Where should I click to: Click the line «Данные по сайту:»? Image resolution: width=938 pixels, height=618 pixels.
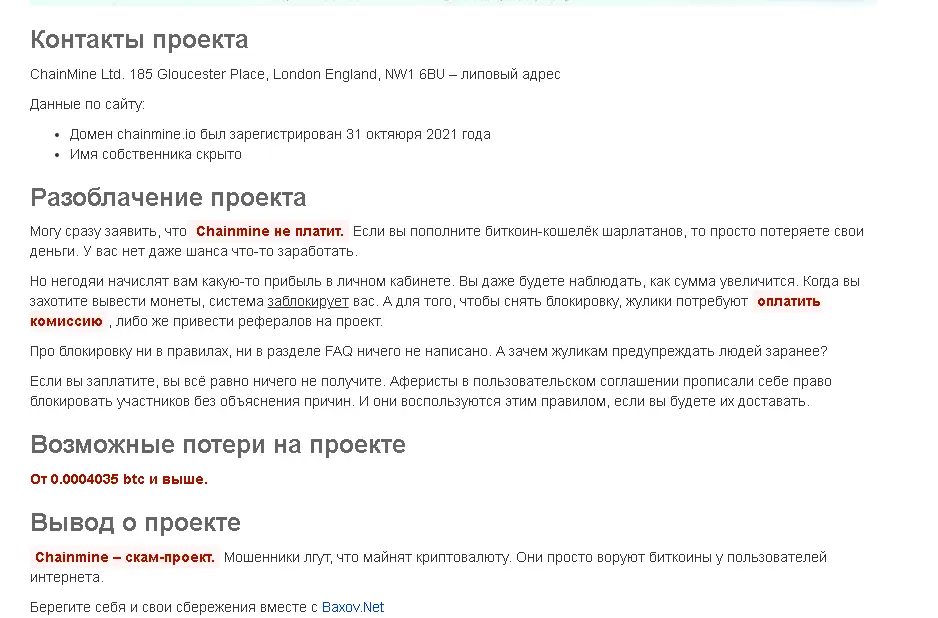pyautogui.click(x=87, y=104)
